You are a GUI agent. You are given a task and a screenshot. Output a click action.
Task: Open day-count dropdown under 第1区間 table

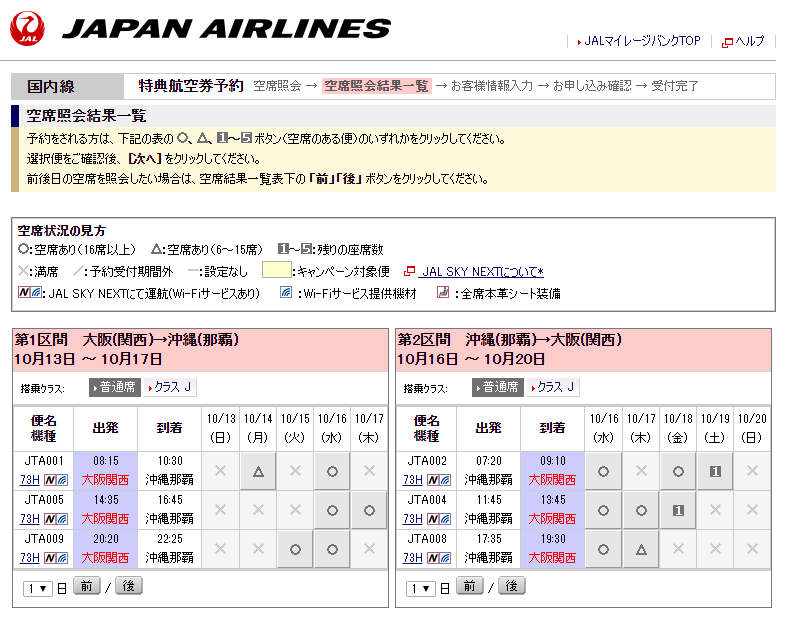pyautogui.click(x=38, y=588)
